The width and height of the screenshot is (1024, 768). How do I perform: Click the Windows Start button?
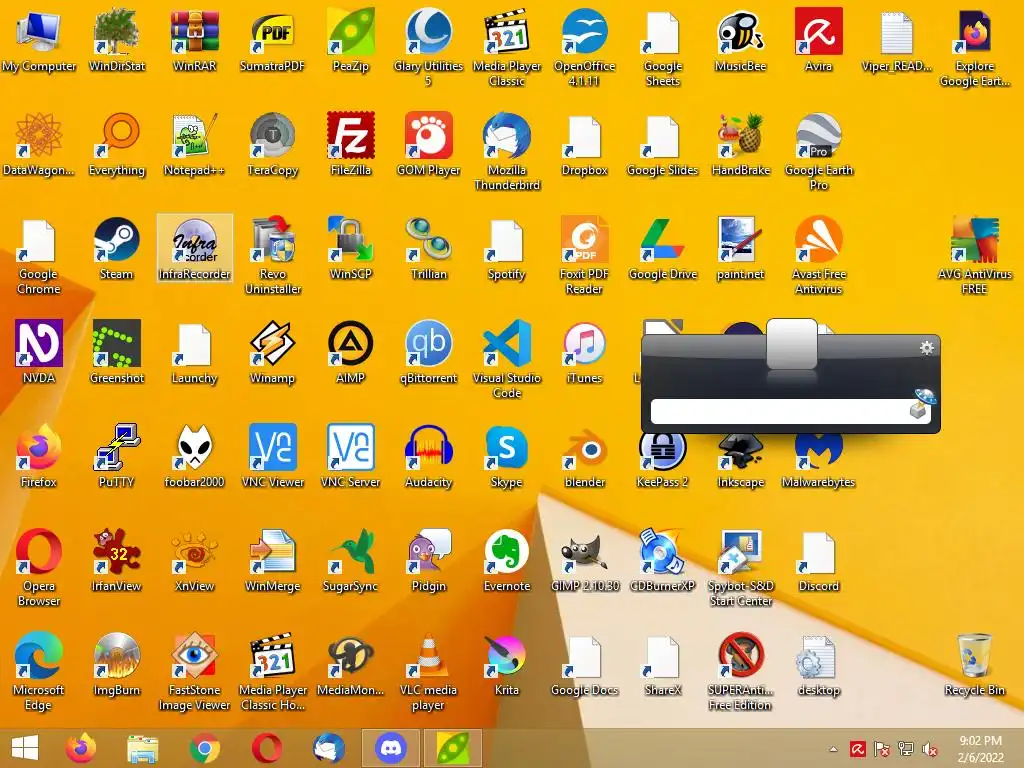[25, 748]
